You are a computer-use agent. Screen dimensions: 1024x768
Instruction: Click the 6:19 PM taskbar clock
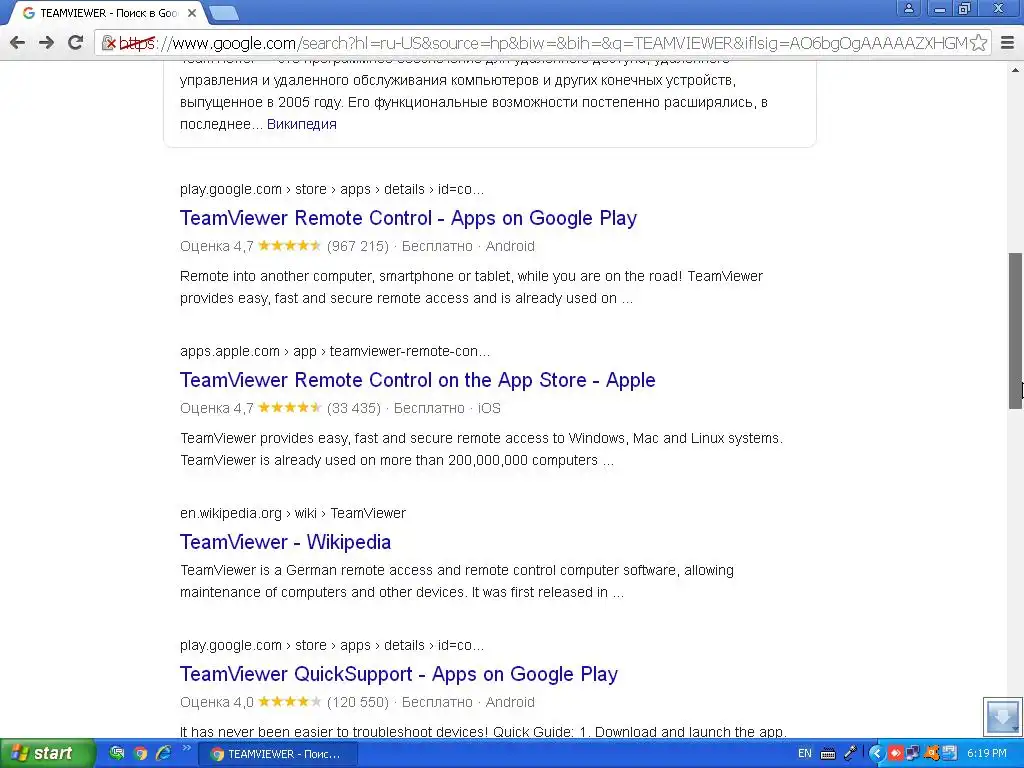(x=987, y=754)
